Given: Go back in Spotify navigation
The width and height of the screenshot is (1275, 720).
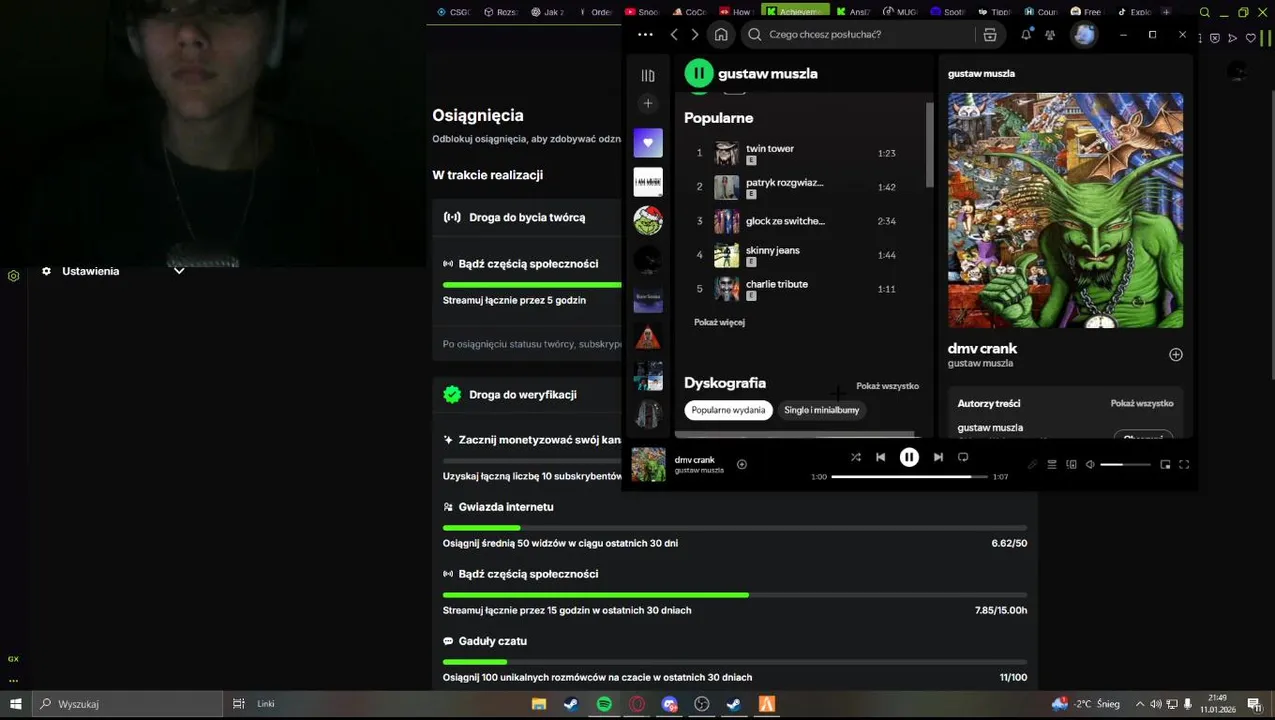Looking at the screenshot, I should pyautogui.click(x=674, y=34).
